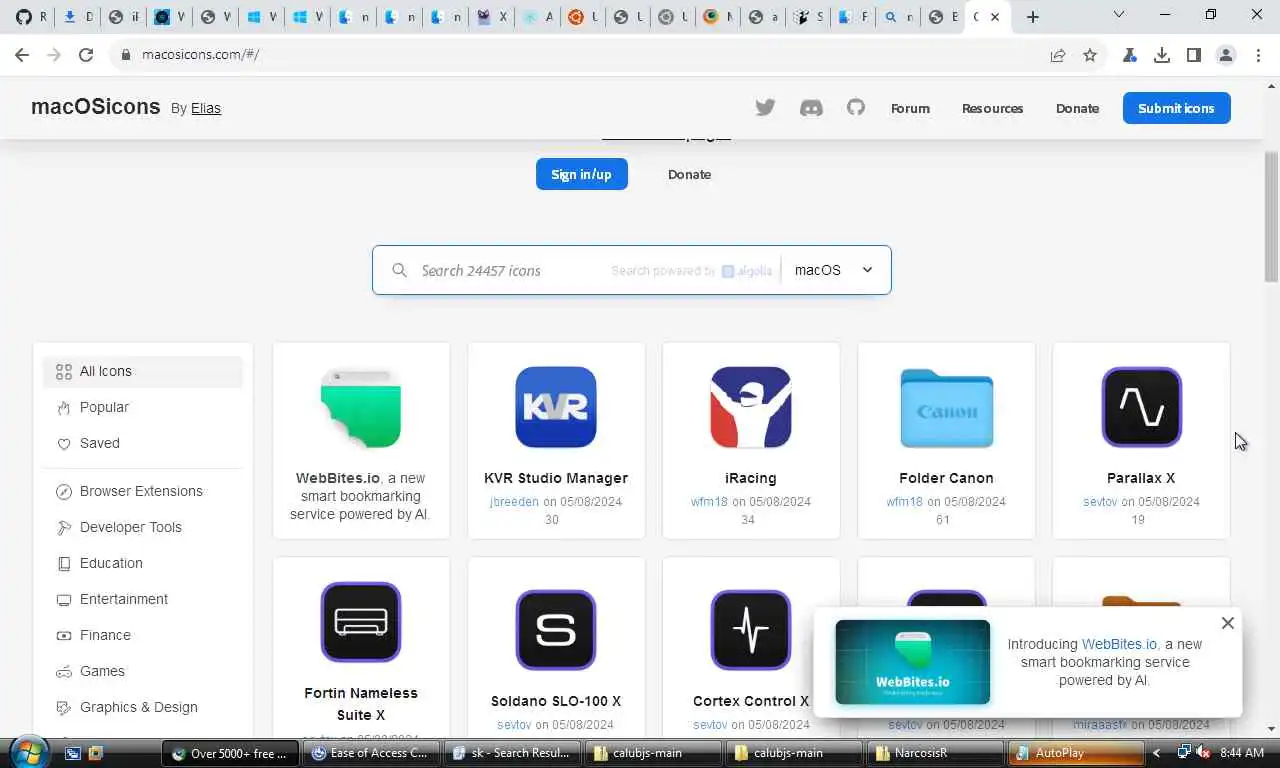This screenshot has width=1280, height=768.
Task: Open sevtov link under Parallax X
Action: pos(1100,502)
